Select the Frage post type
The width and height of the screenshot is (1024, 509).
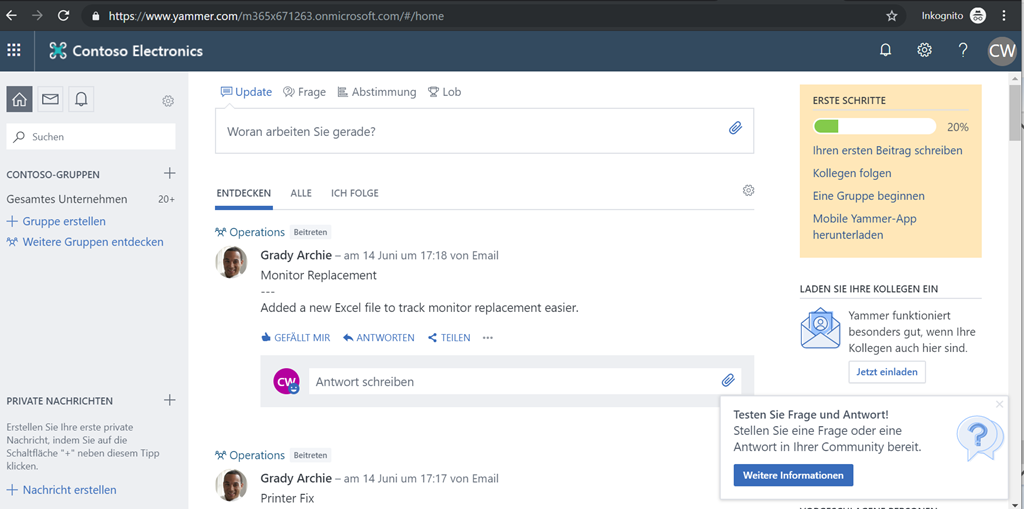(x=304, y=92)
